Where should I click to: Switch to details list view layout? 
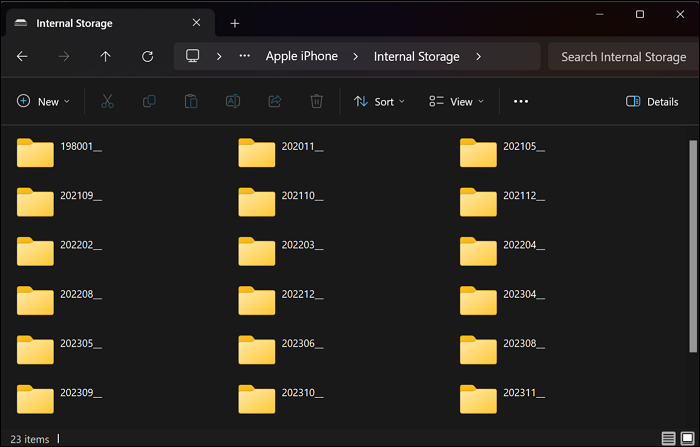tap(668, 438)
